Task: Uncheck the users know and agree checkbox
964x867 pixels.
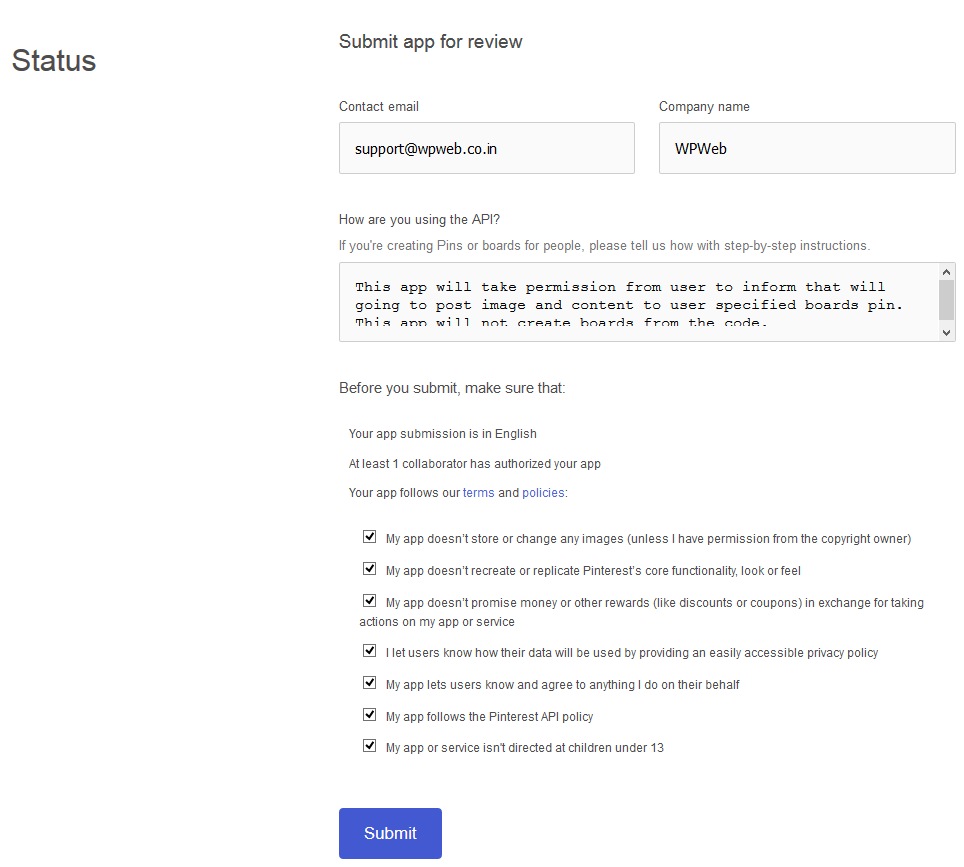Action: click(x=370, y=683)
